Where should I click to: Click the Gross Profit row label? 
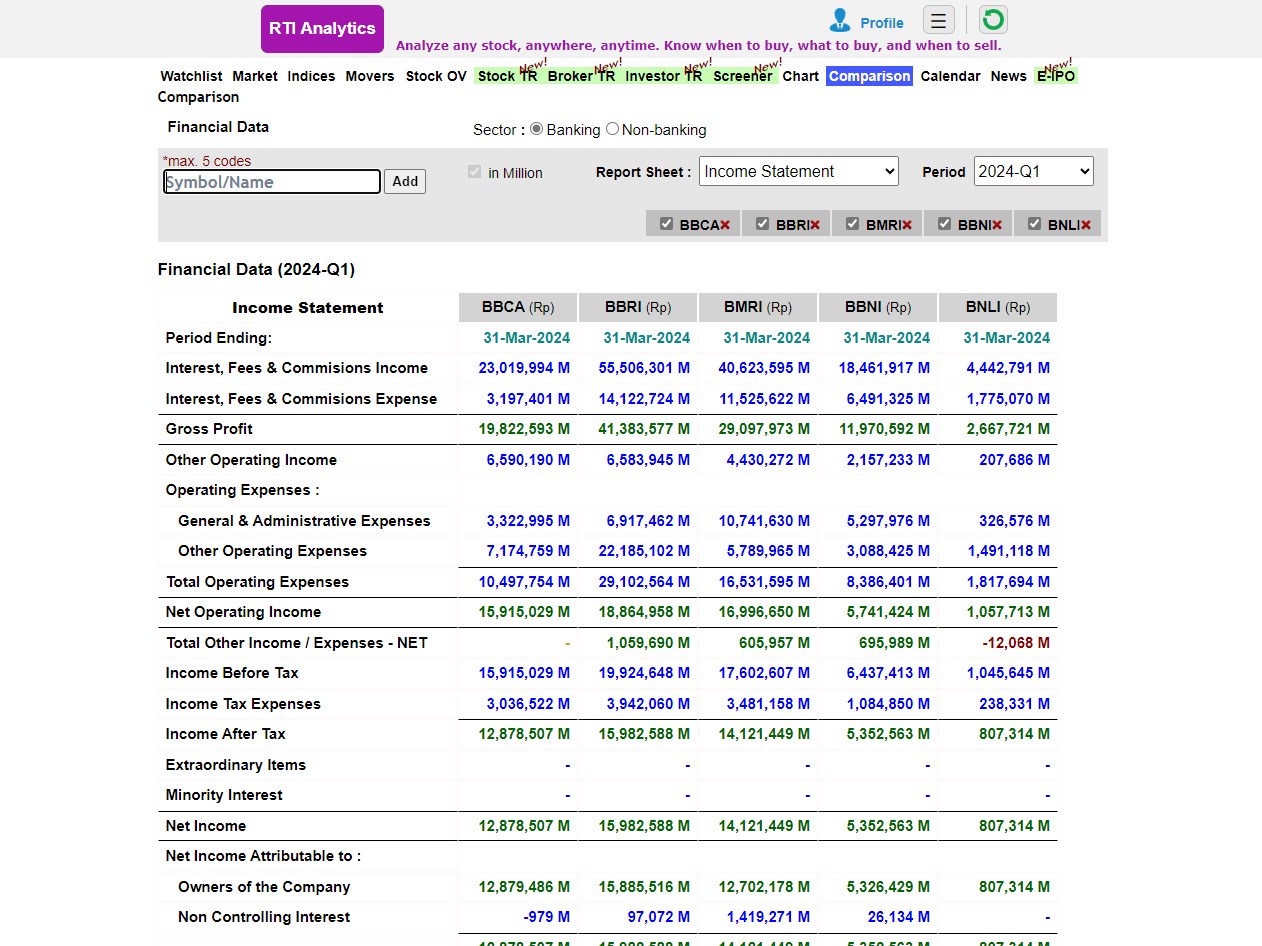[209, 429]
